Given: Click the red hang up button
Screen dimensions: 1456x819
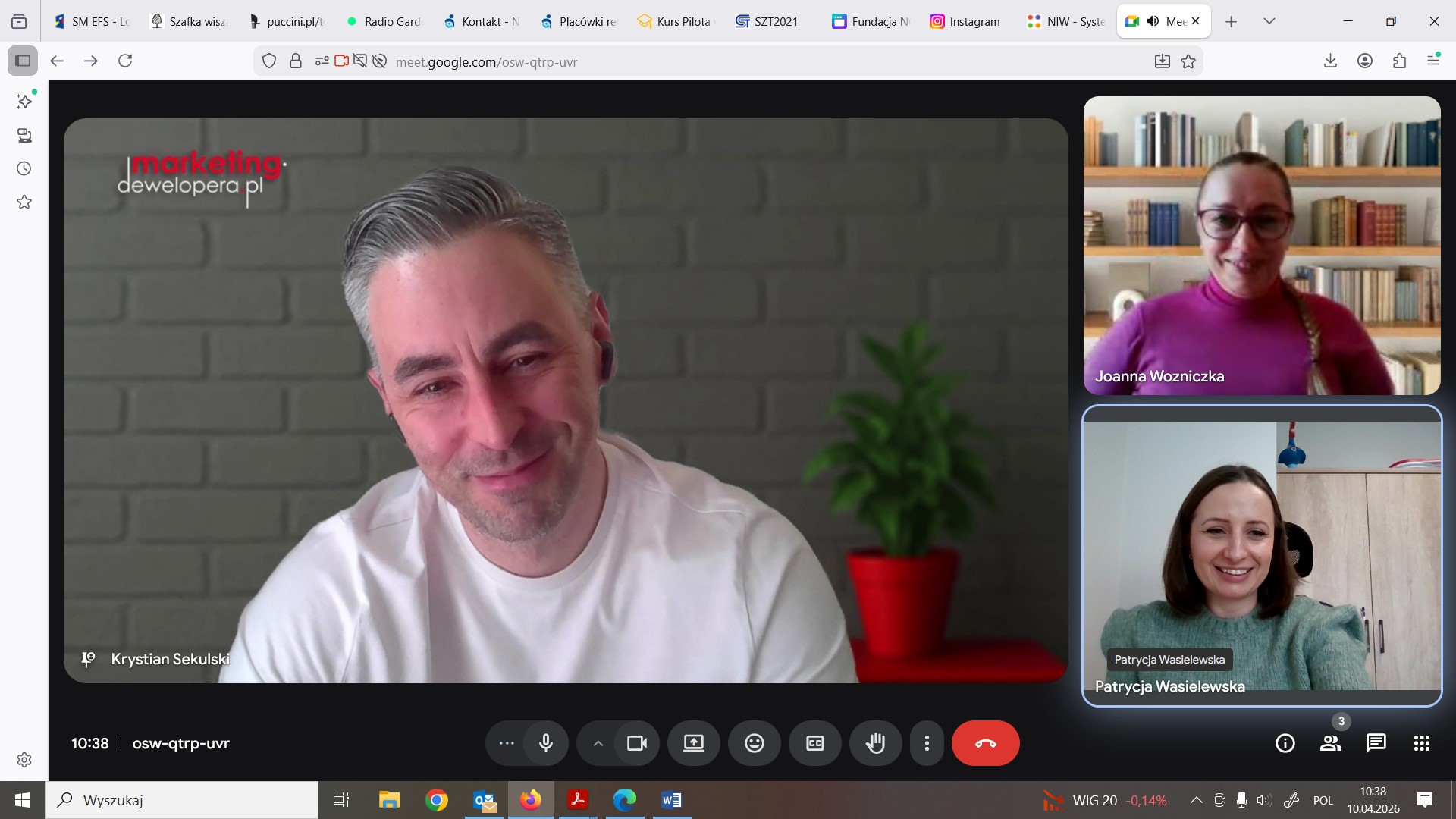Looking at the screenshot, I should pos(985,743).
